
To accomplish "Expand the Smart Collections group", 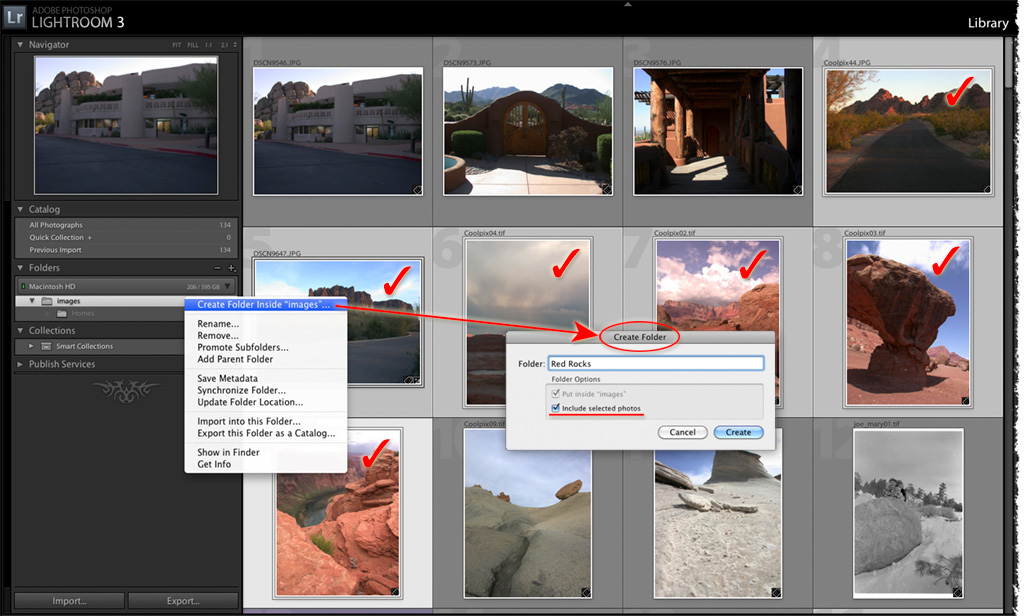I will tap(31, 344).
